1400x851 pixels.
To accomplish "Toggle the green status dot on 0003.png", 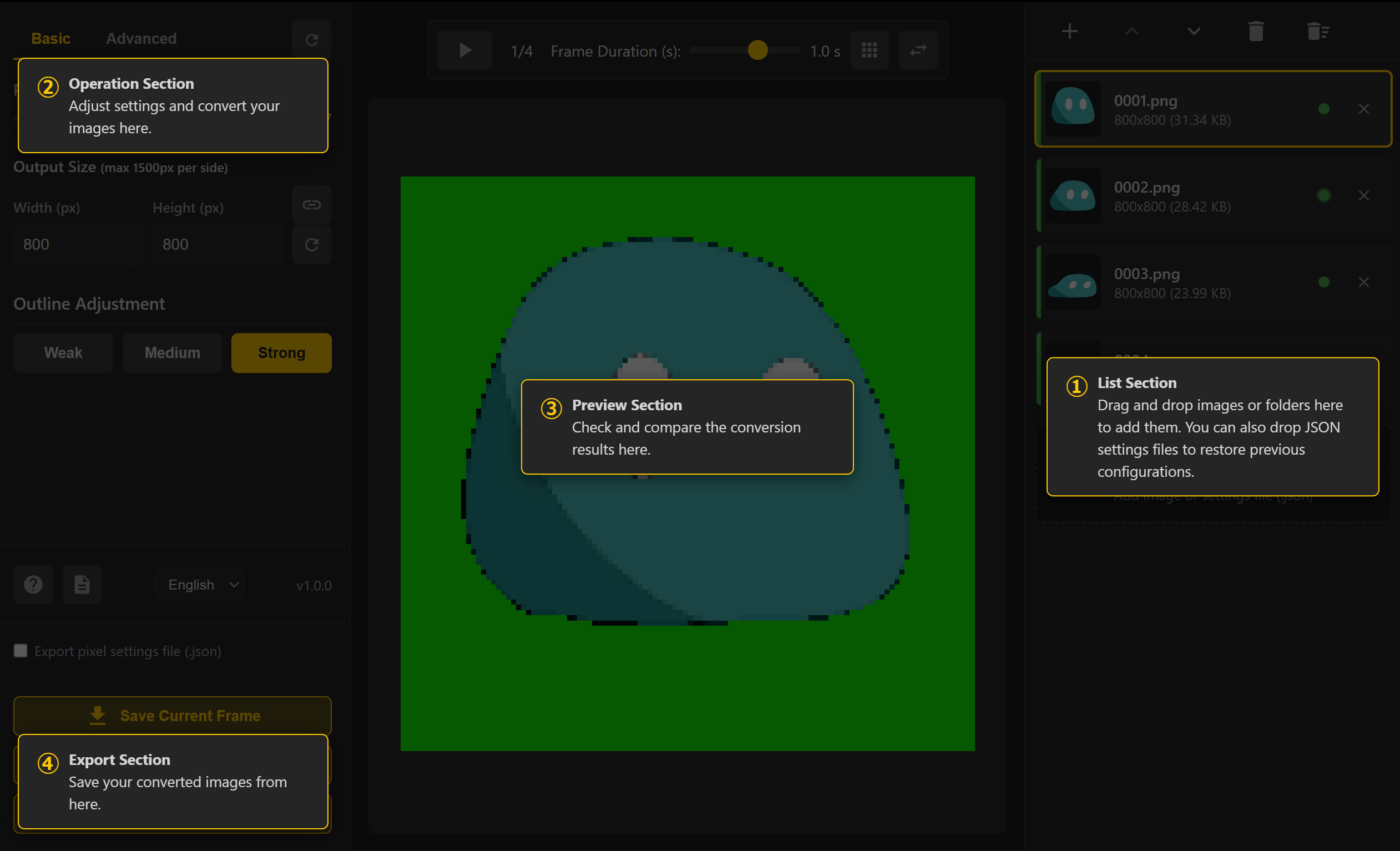I will pyautogui.click(x=1324, y=281).
